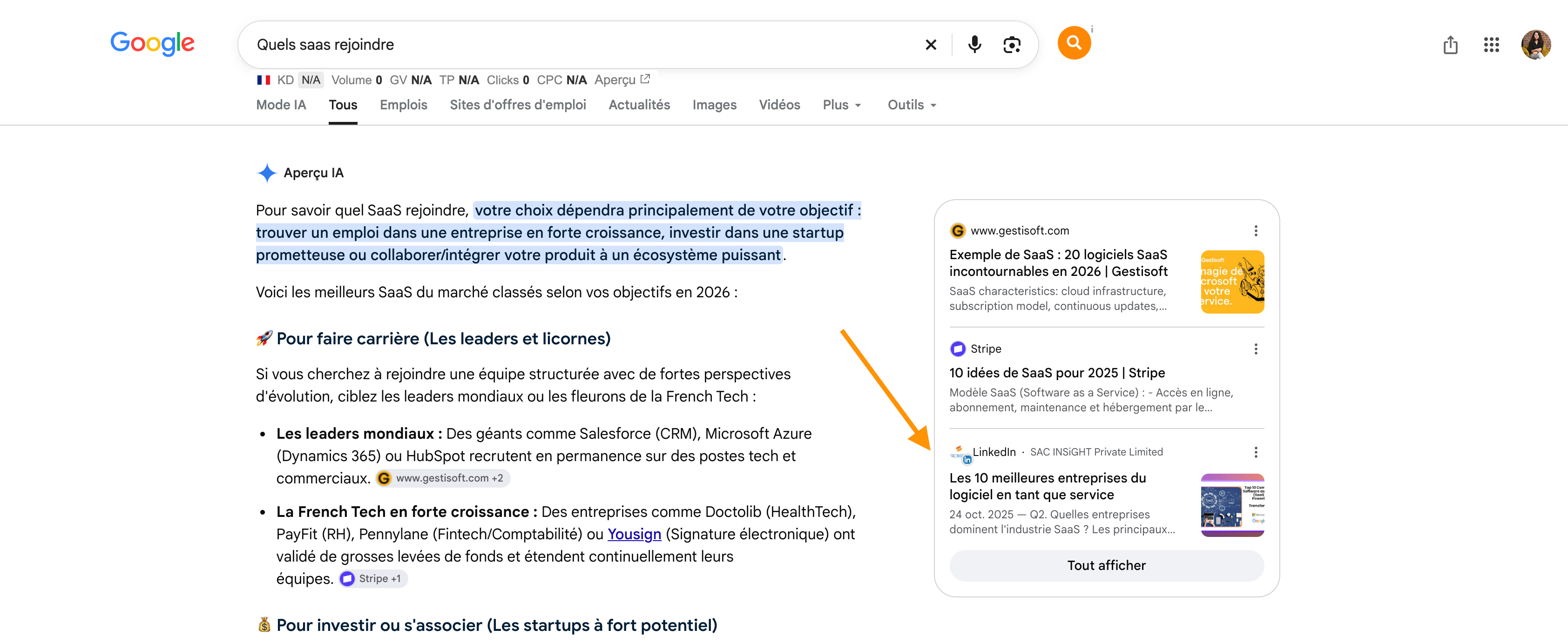This screenshot has width=1568, height=643.
Task: Select the Tous tab
Action: [x=343, y=105]
